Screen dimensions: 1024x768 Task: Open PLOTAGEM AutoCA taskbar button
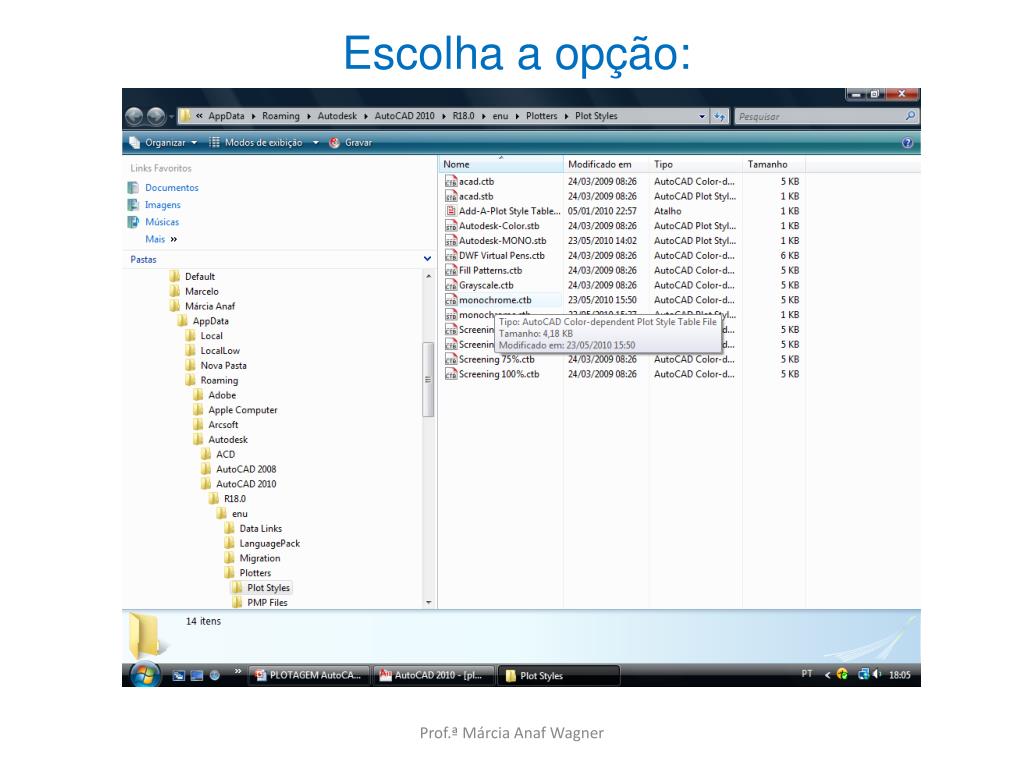(x=308, y=675)
